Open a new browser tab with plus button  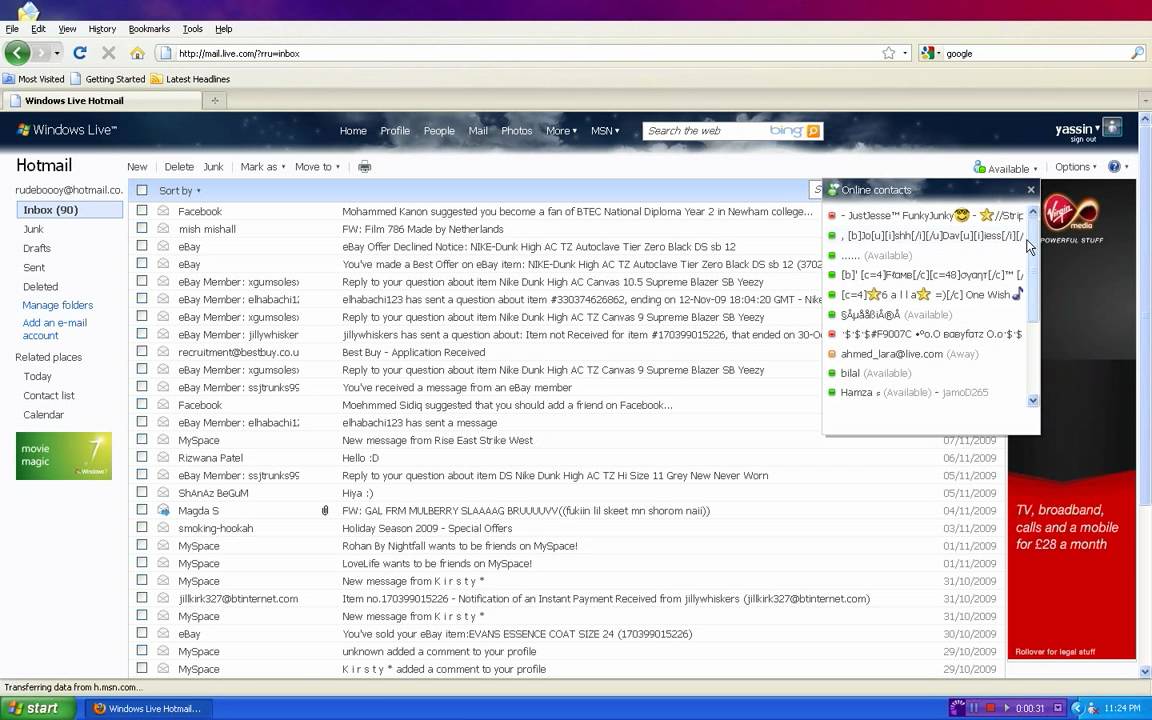click(x=215, y=101)
